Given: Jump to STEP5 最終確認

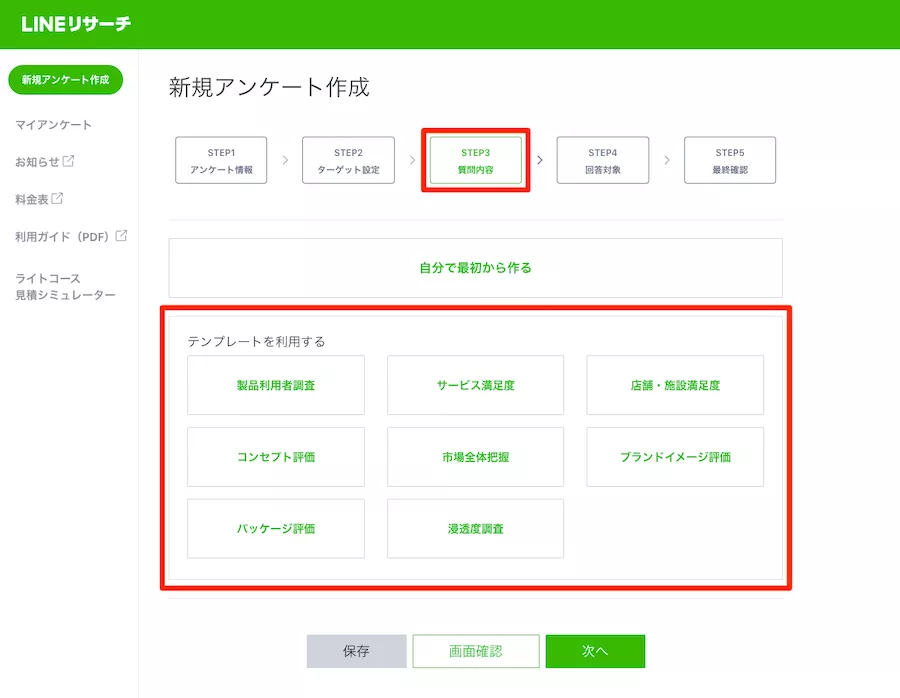Looking at the screenshot, I should (x=729, y=160).
